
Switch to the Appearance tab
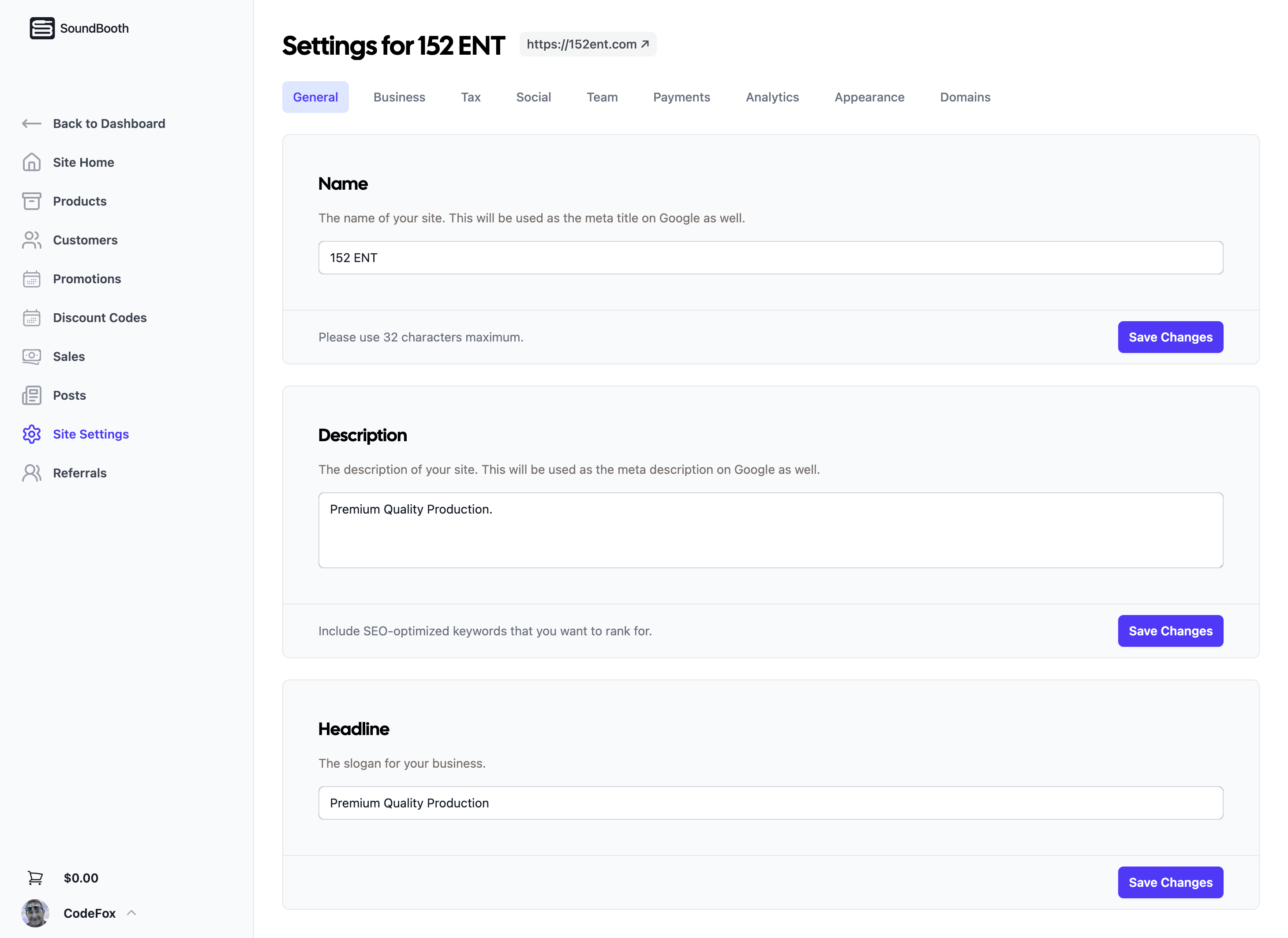[869, 97]
